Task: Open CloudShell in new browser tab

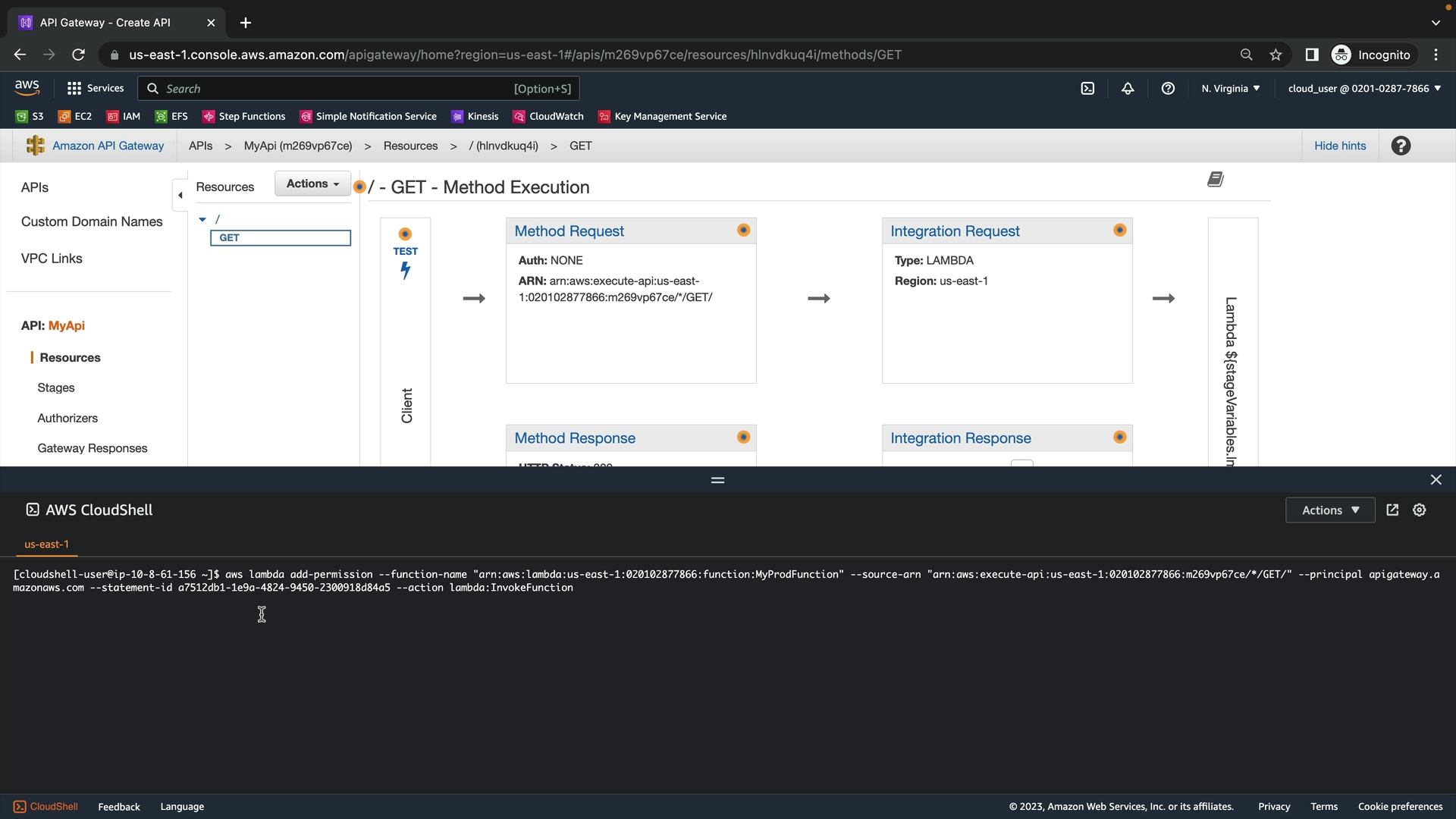Action: [x=1392, y=510]
